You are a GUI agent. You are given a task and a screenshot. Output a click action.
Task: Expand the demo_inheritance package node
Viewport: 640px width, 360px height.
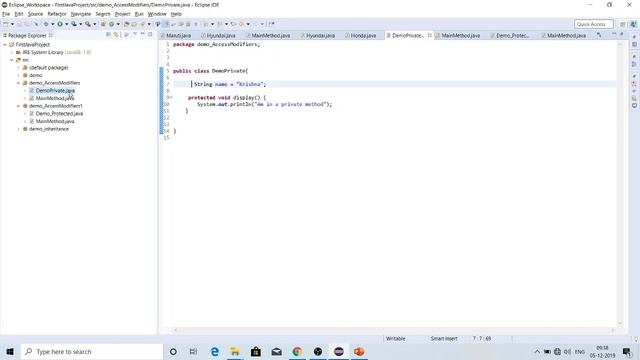(18, 129)
